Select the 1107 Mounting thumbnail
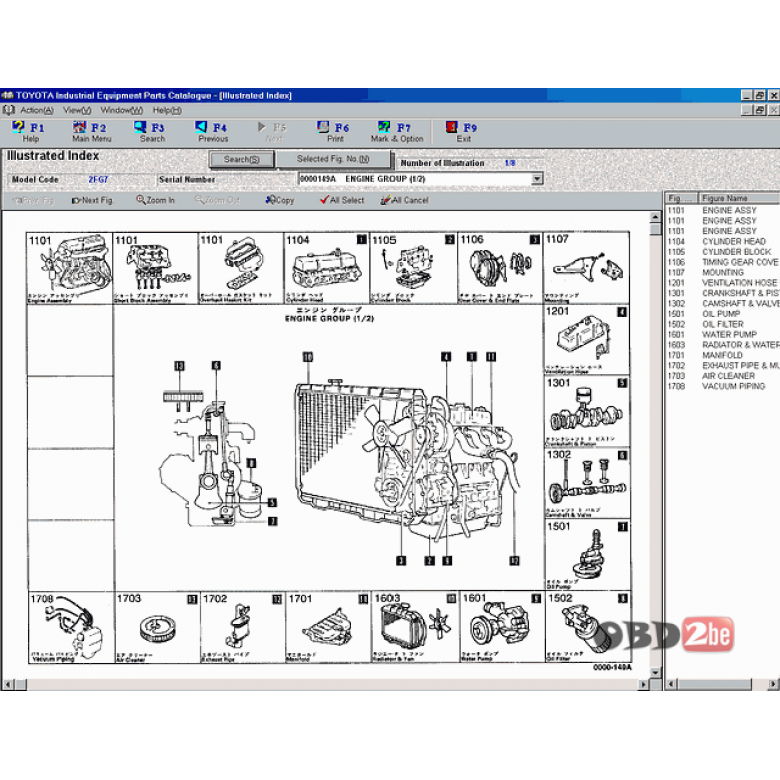Viewport: 780px width, 780px height. (586, 268)
